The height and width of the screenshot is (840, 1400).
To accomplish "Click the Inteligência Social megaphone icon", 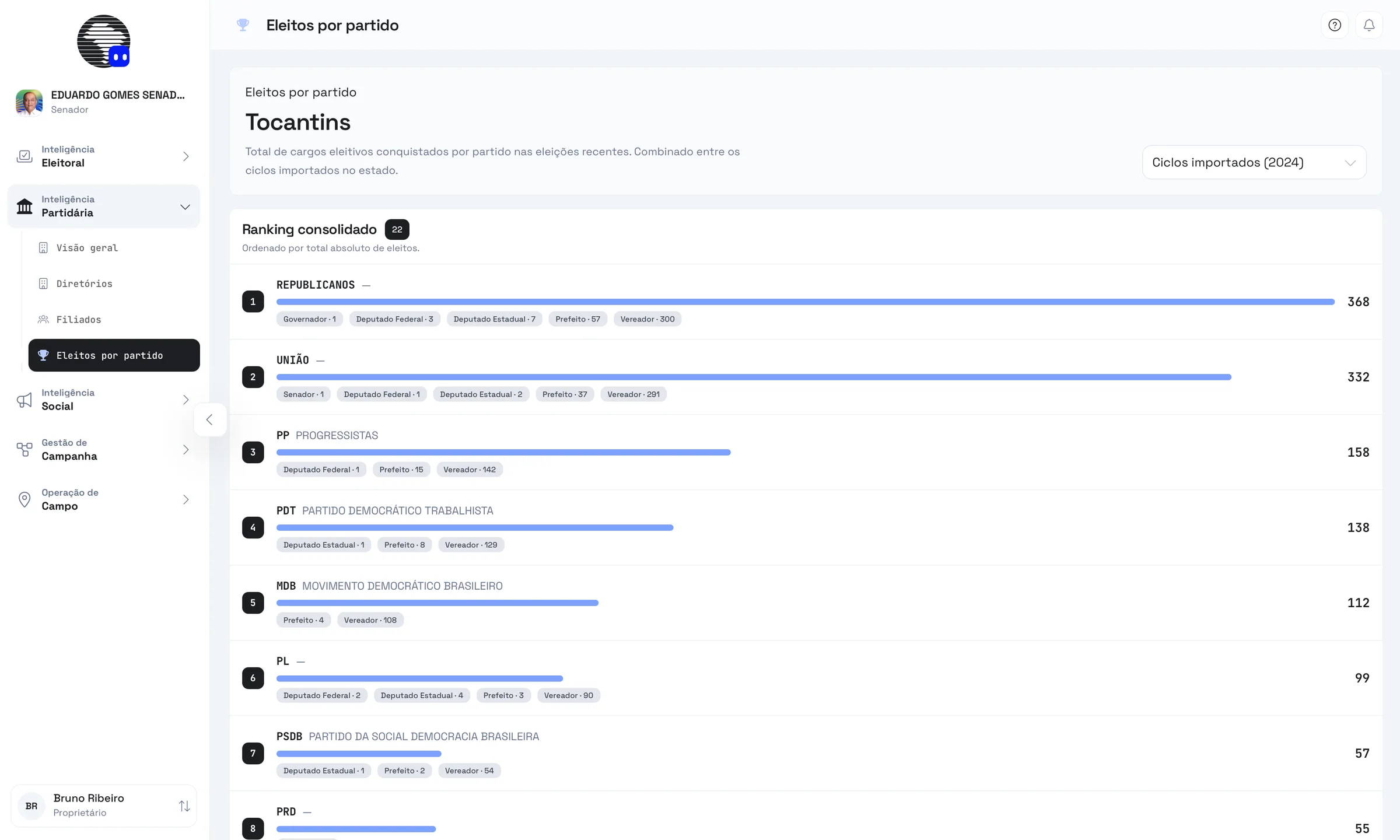I will pos(24,400).
